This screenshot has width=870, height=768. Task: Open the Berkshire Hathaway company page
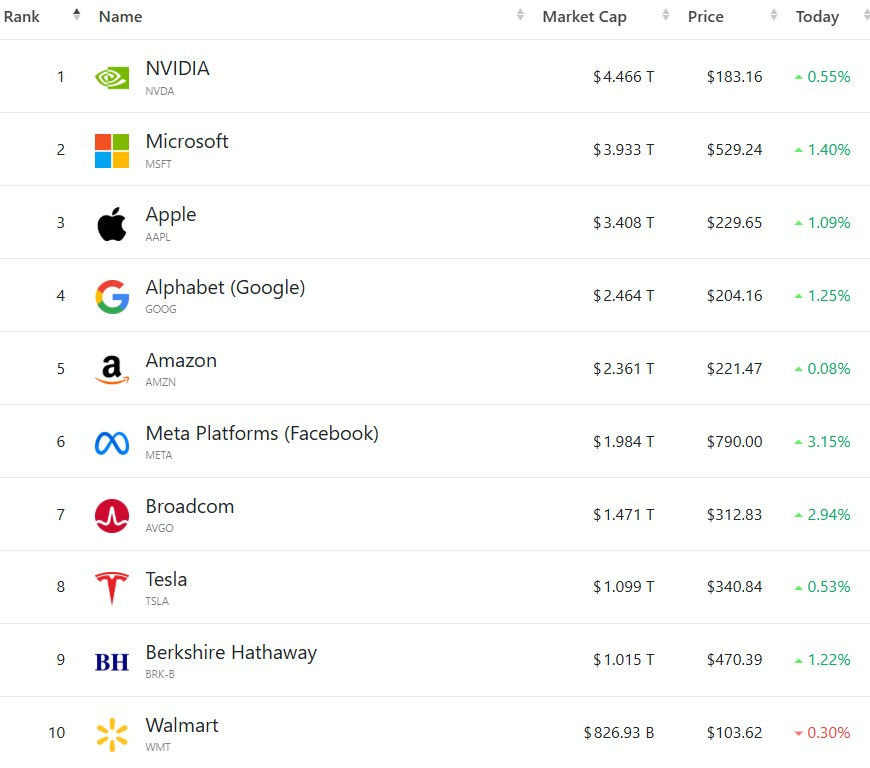[x=231, y=653]
